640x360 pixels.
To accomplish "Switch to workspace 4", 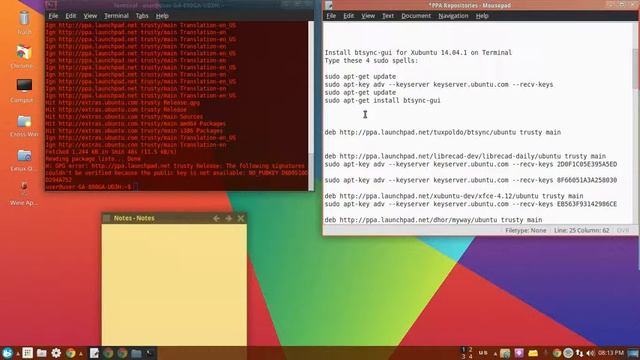I will pos(471,356).
